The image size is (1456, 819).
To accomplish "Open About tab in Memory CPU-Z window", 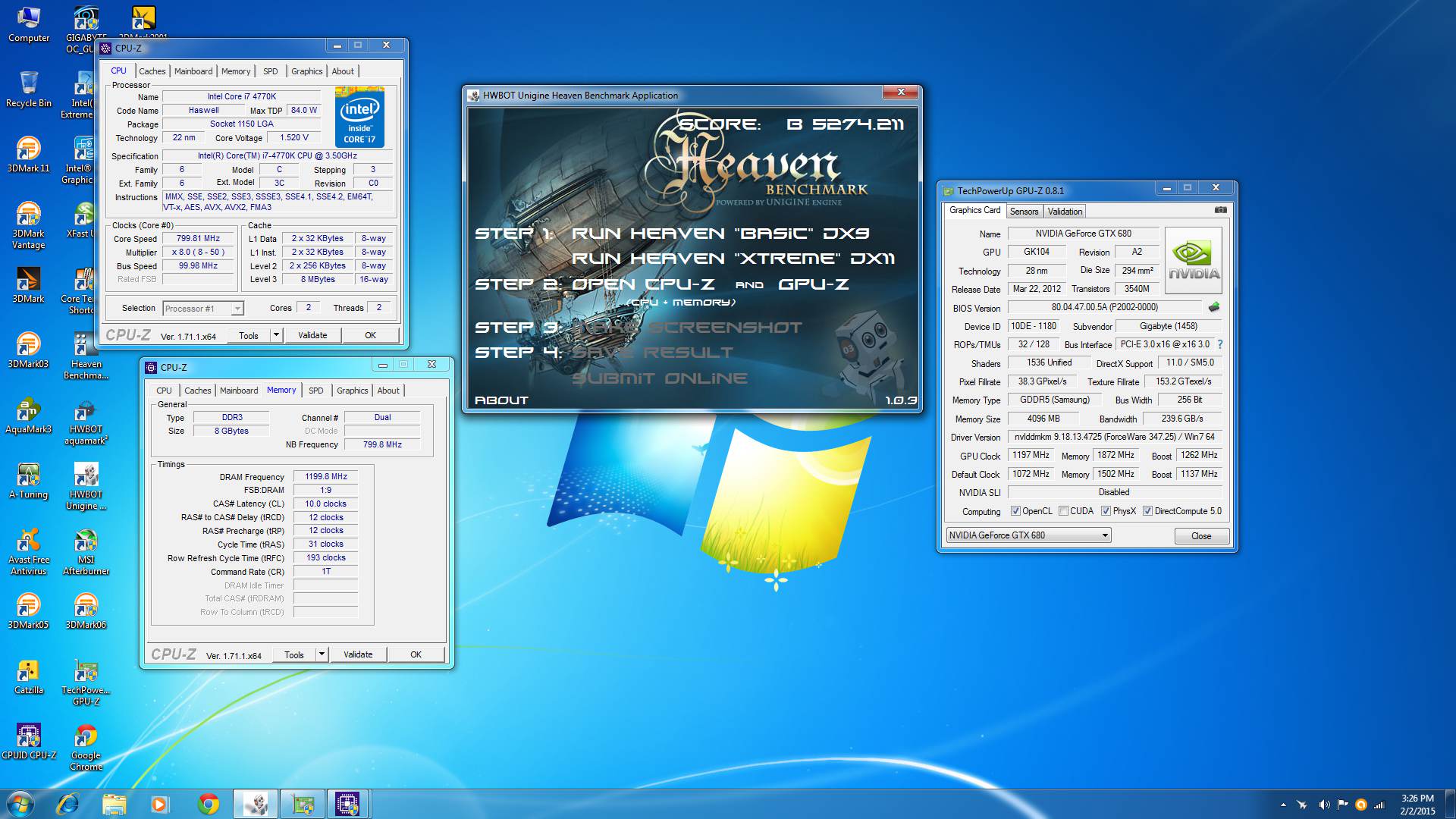I will tap(388, 391).
